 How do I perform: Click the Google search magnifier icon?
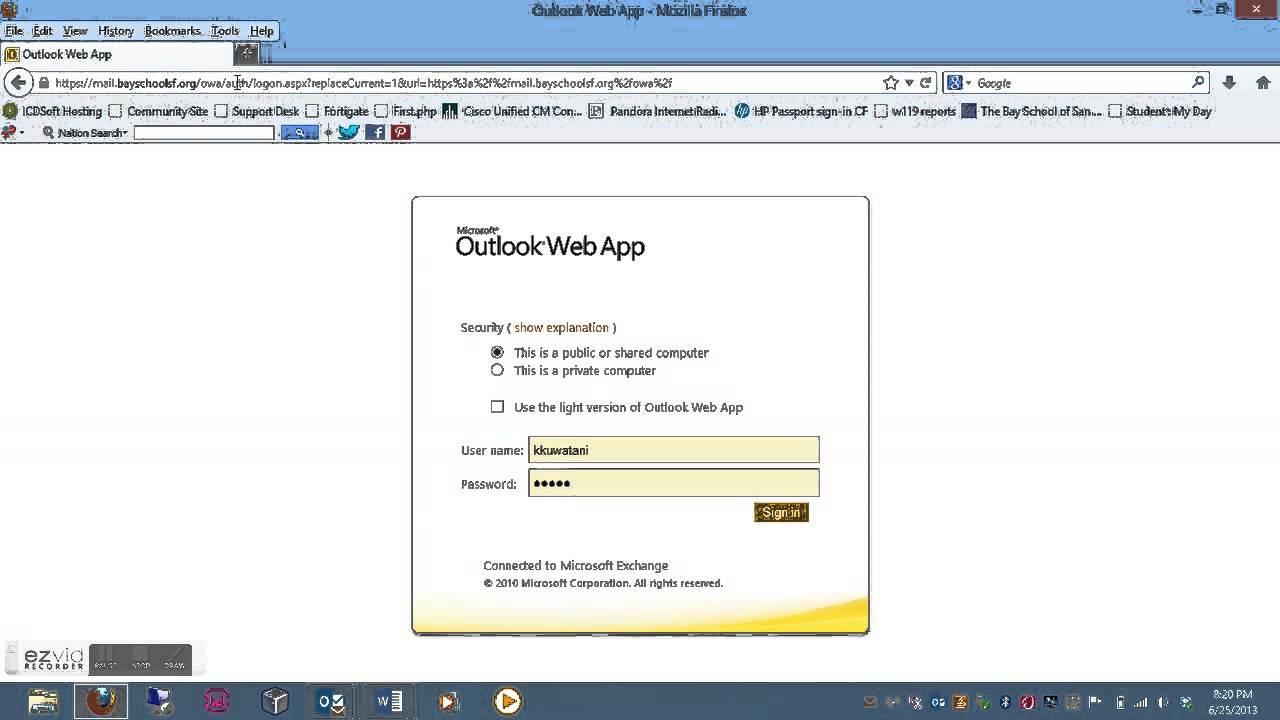click(1198, 82)
